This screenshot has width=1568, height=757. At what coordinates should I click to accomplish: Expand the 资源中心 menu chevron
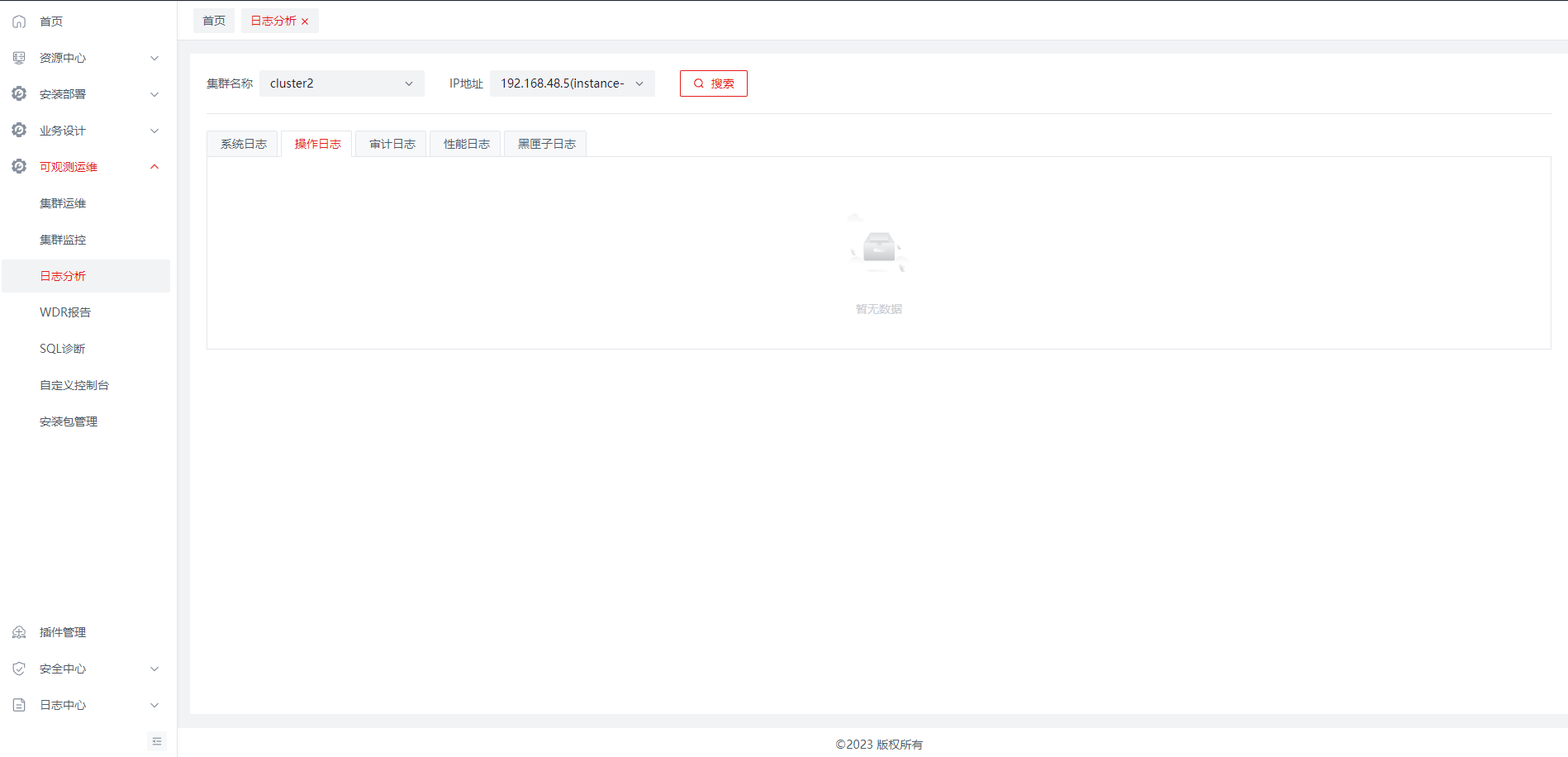(x=154, y=58)
